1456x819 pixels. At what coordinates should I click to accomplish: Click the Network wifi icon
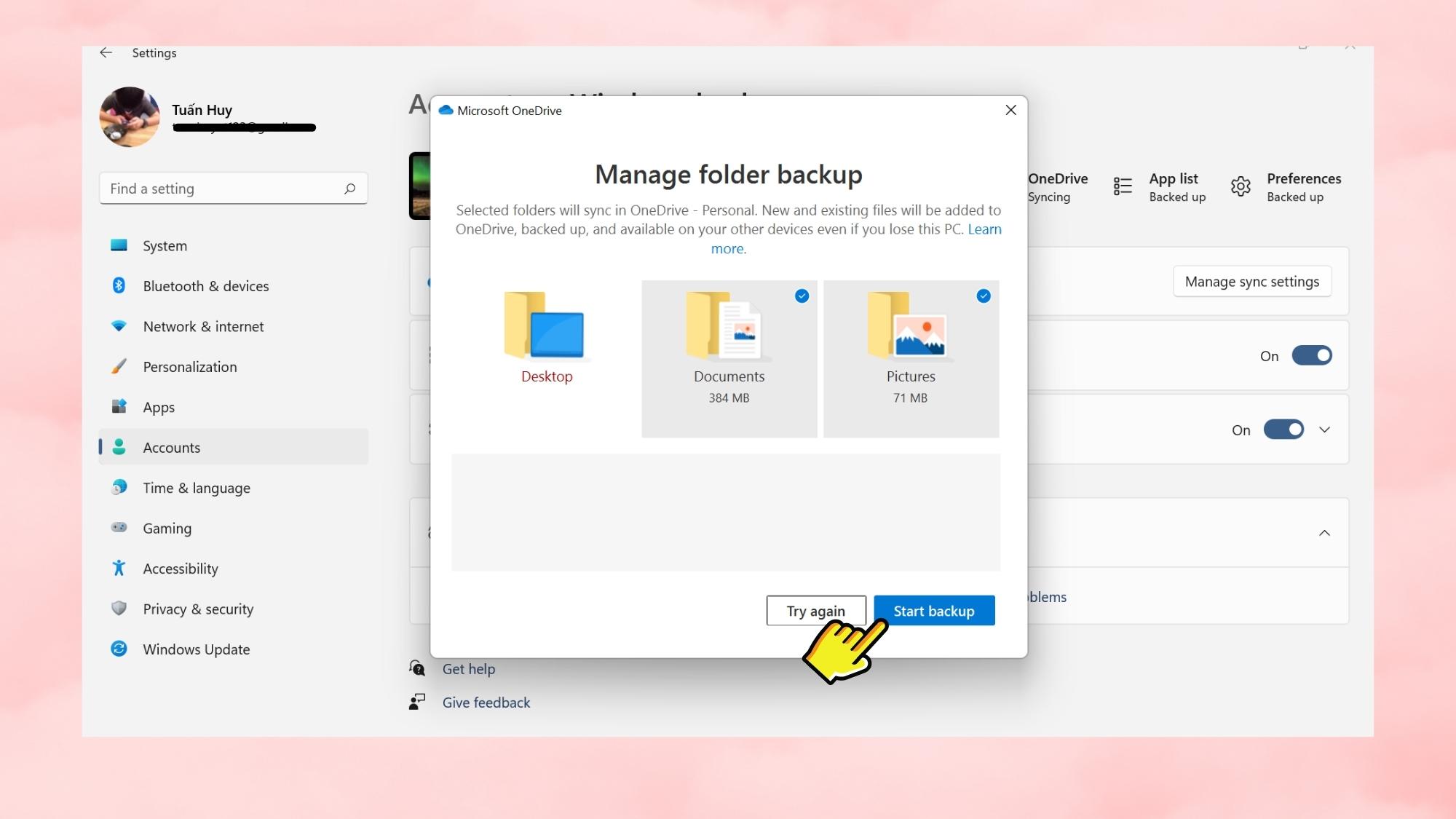coord(119,326)
